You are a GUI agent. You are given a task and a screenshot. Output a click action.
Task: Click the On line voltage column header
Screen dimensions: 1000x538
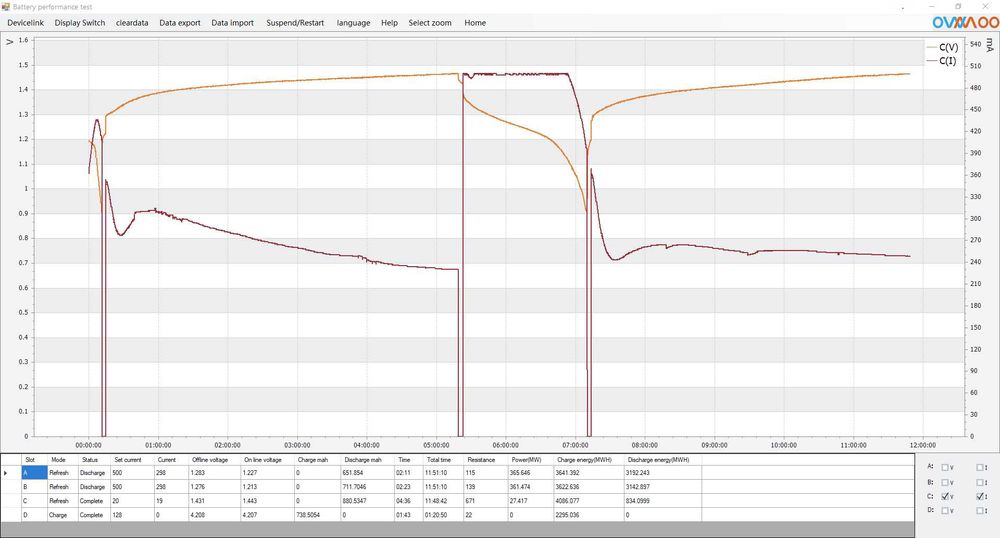pyautogui.click(x=268, y=460)
